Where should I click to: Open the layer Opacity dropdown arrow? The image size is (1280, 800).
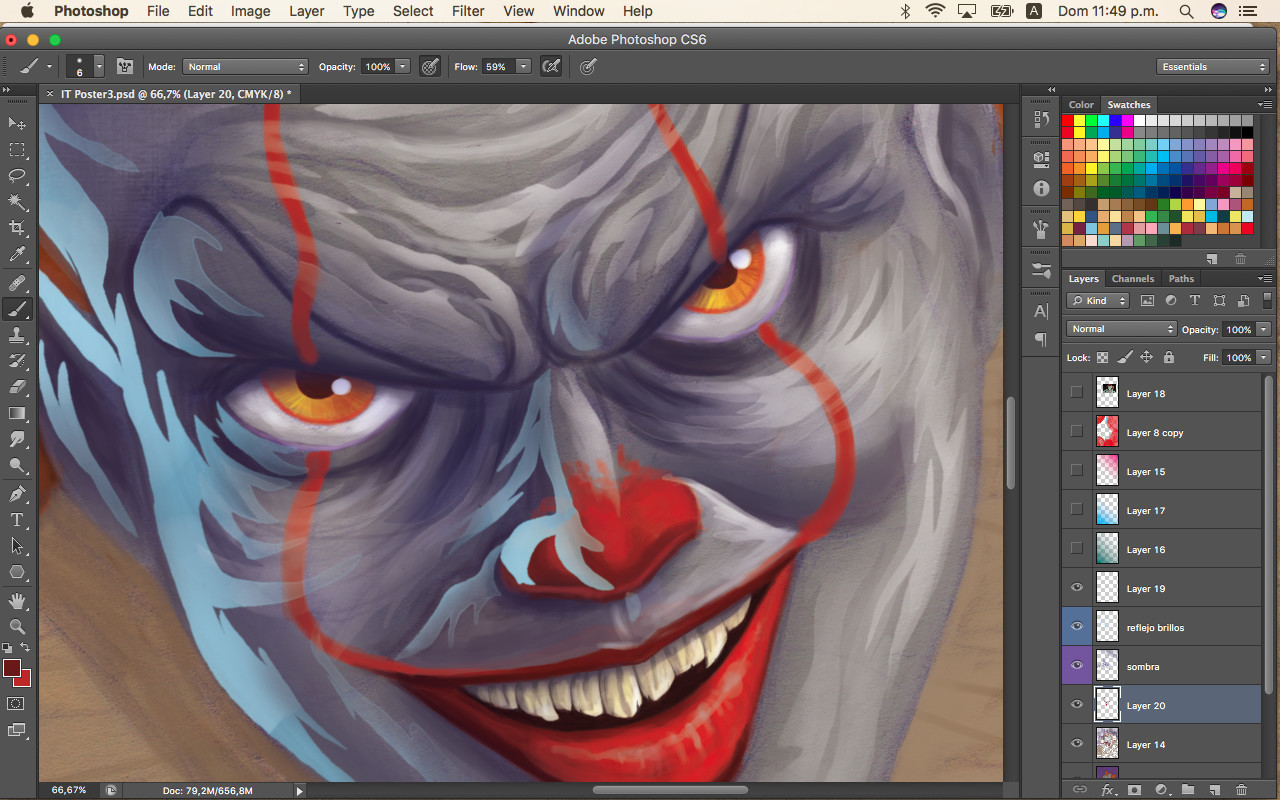(x=1264, y=329)
